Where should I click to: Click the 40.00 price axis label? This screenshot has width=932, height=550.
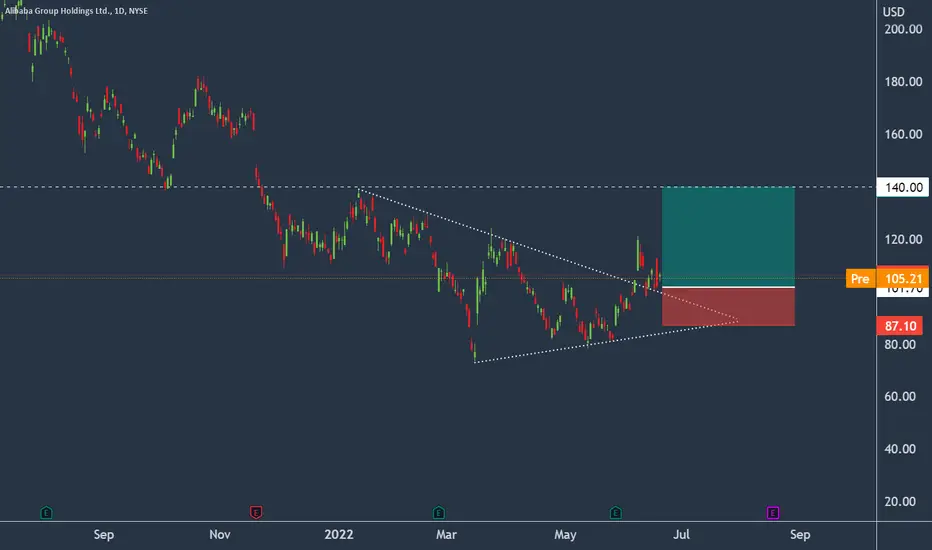[x=900, y=449]
